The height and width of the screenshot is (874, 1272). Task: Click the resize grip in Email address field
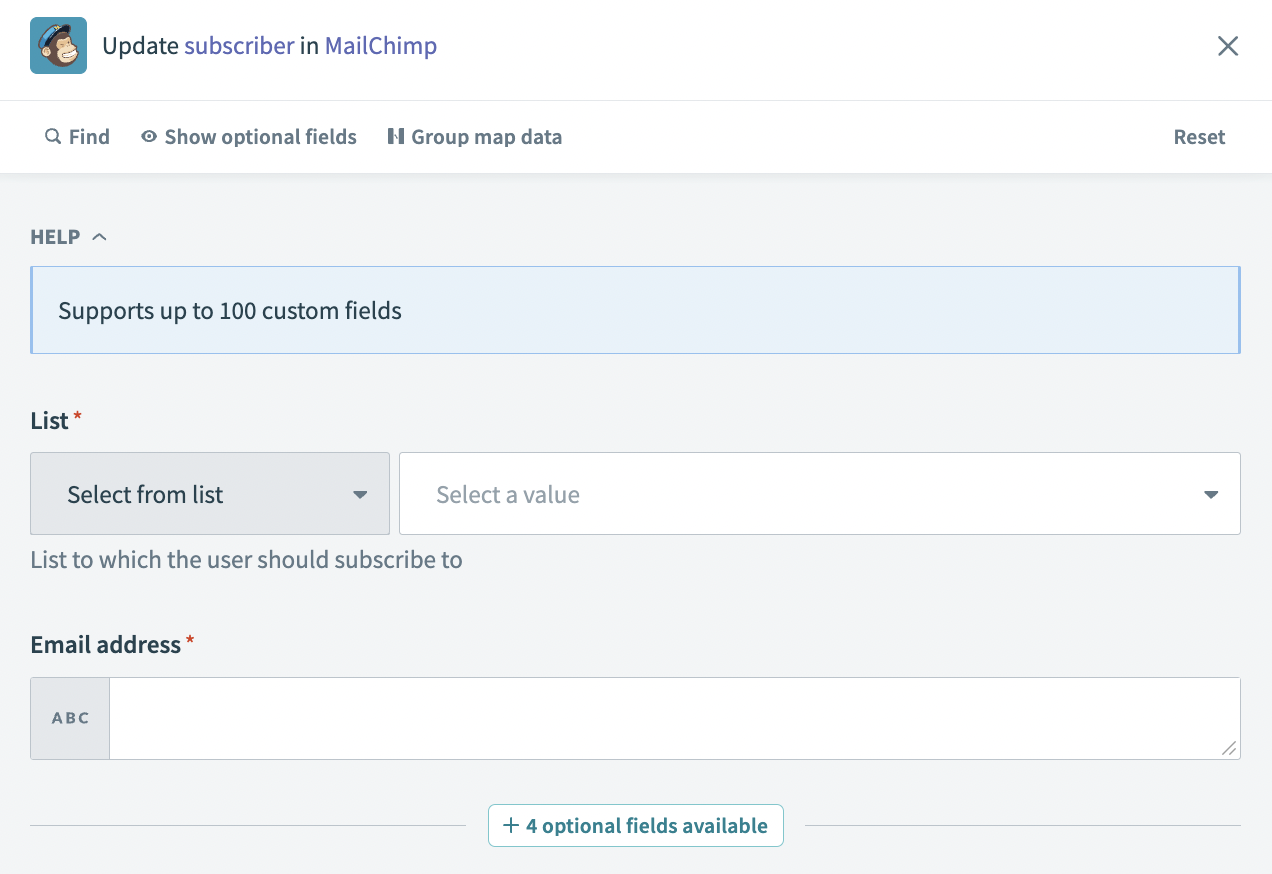coord(1229,748)
